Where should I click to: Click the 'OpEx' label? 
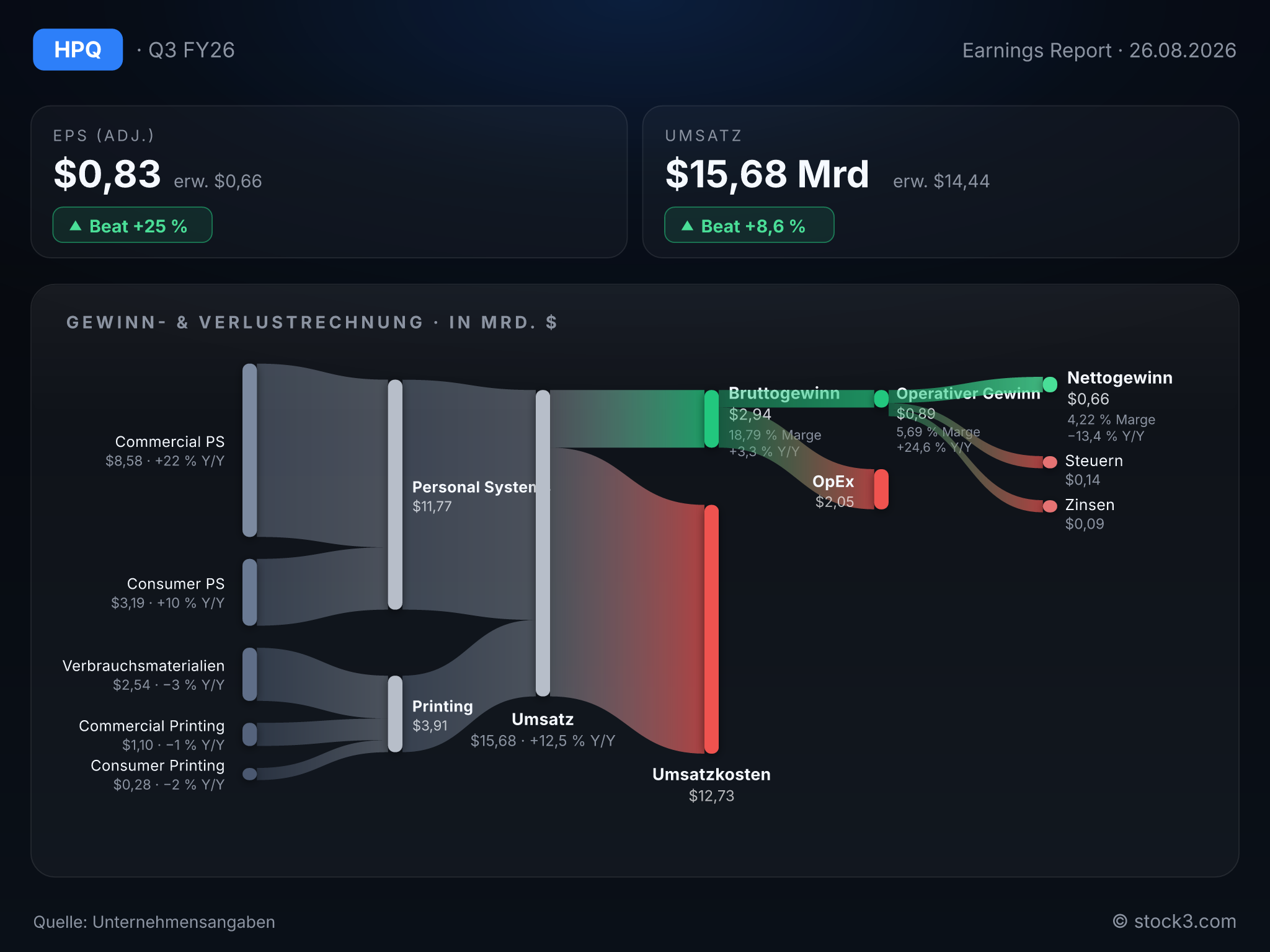click(x=833, y=482)
